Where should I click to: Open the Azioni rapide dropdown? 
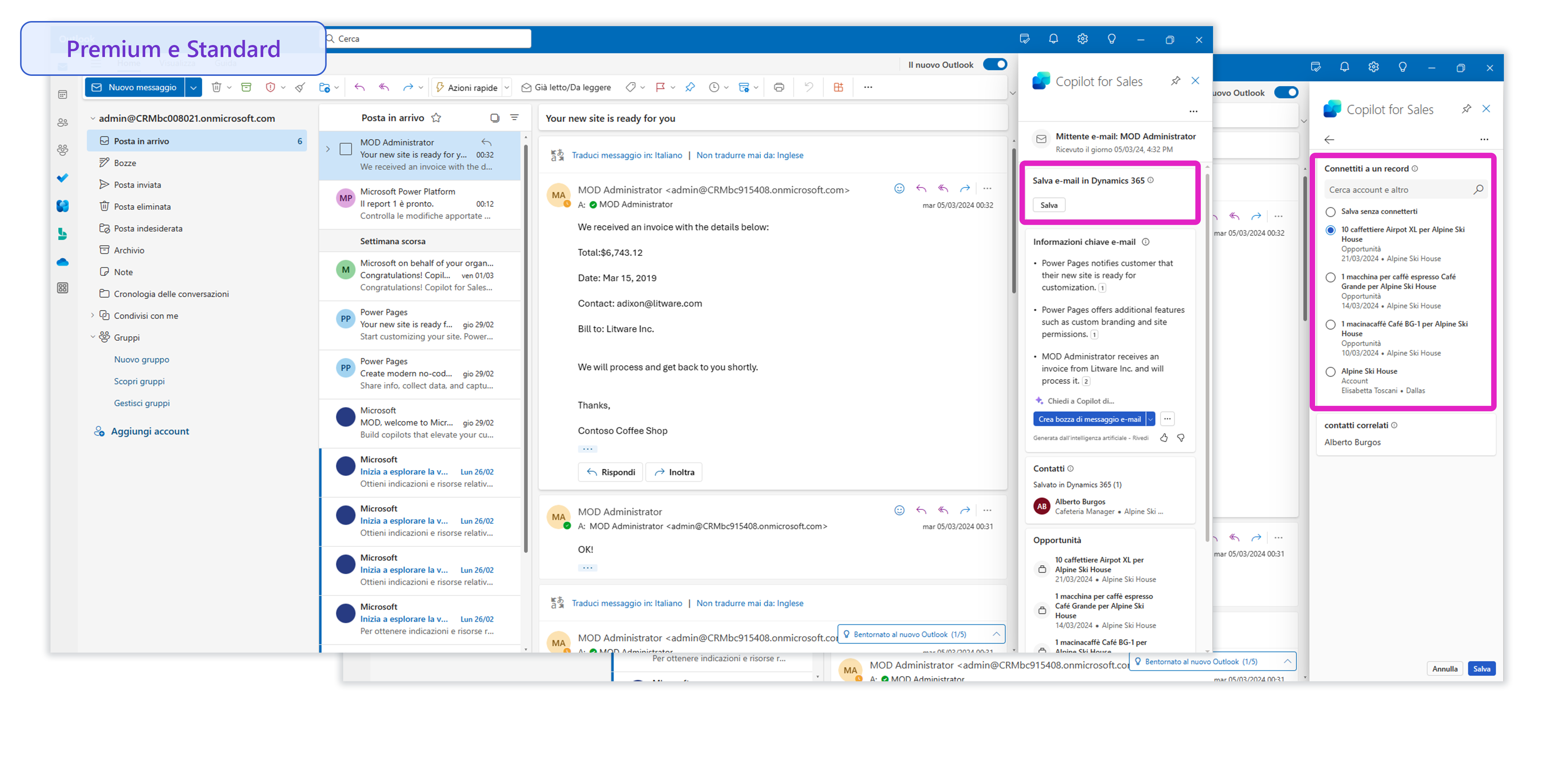click(x=506, y=87)
